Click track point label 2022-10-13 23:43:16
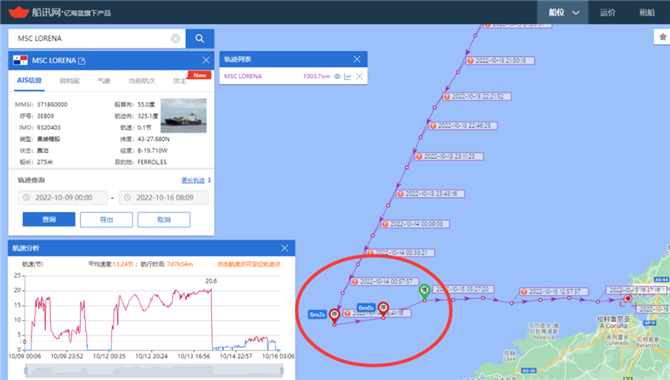This screenshot has width=670, height=380. pyautogui.click(x=431, y=194)
